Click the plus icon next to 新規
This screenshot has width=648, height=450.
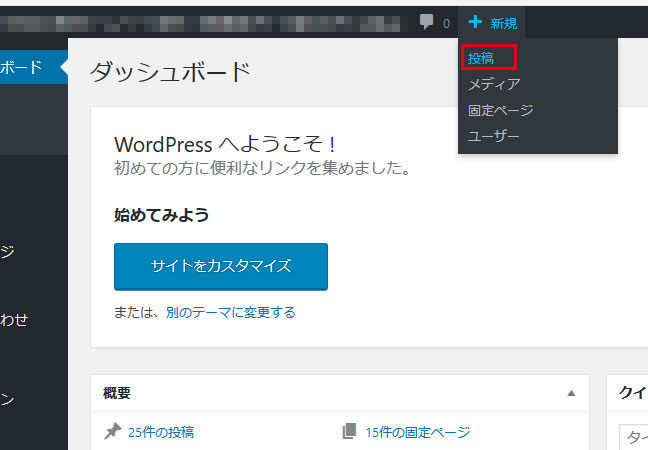click(475, 22)
